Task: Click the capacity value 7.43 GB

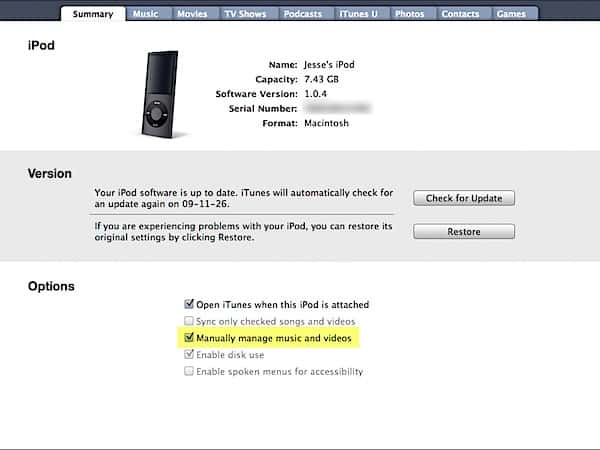Action: coord(321,79)
